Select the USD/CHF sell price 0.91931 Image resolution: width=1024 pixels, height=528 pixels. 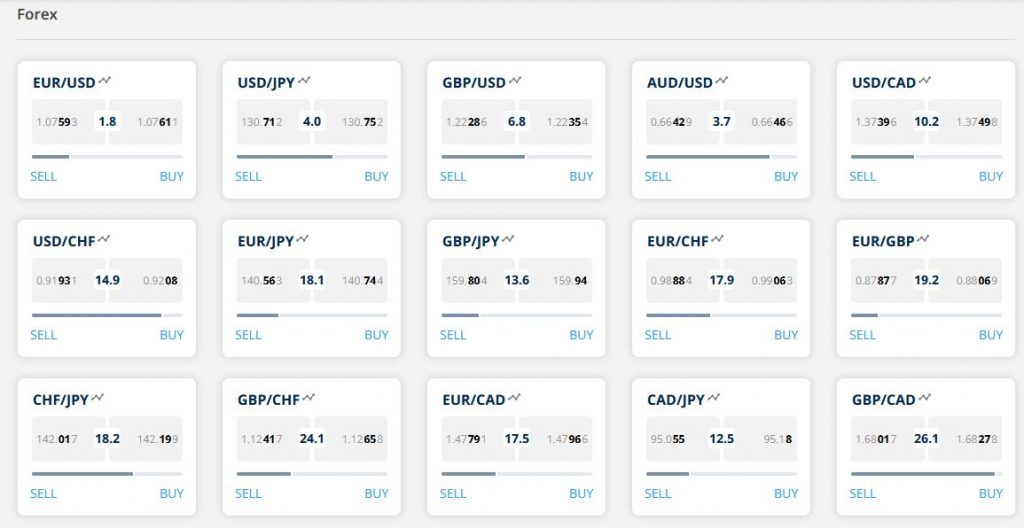(x=60, y=280)
